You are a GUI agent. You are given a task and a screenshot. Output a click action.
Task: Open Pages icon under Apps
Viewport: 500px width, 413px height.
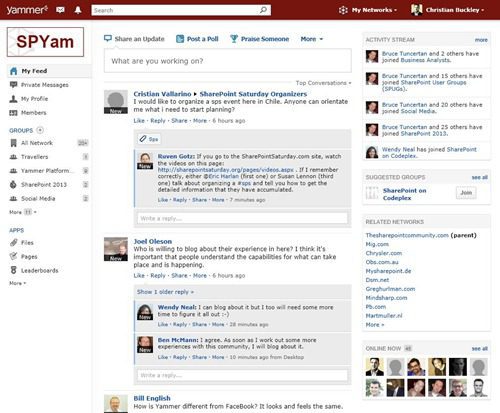point(13,256)
